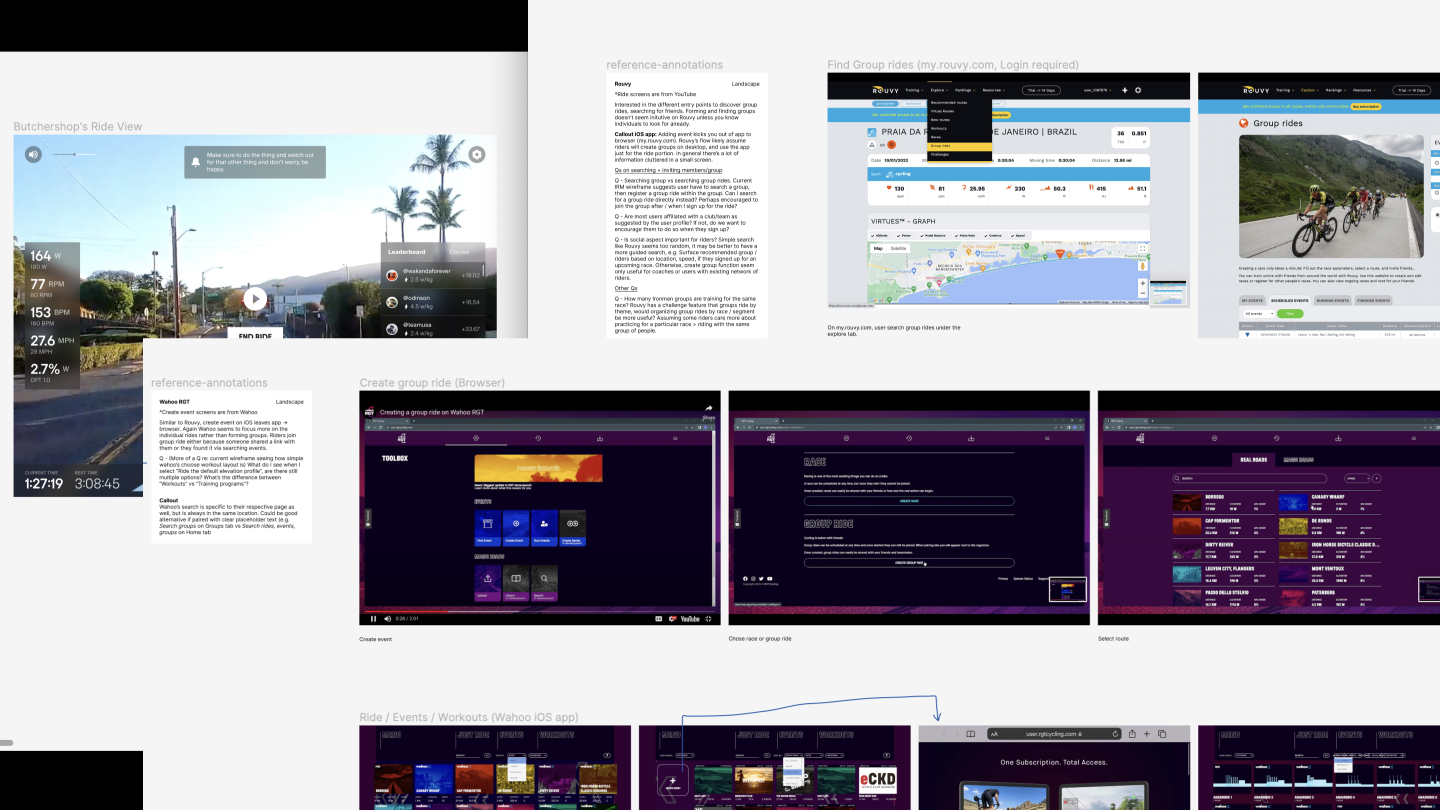
Task: Click the Share arrow on the YouTube video
Action: 708,410
